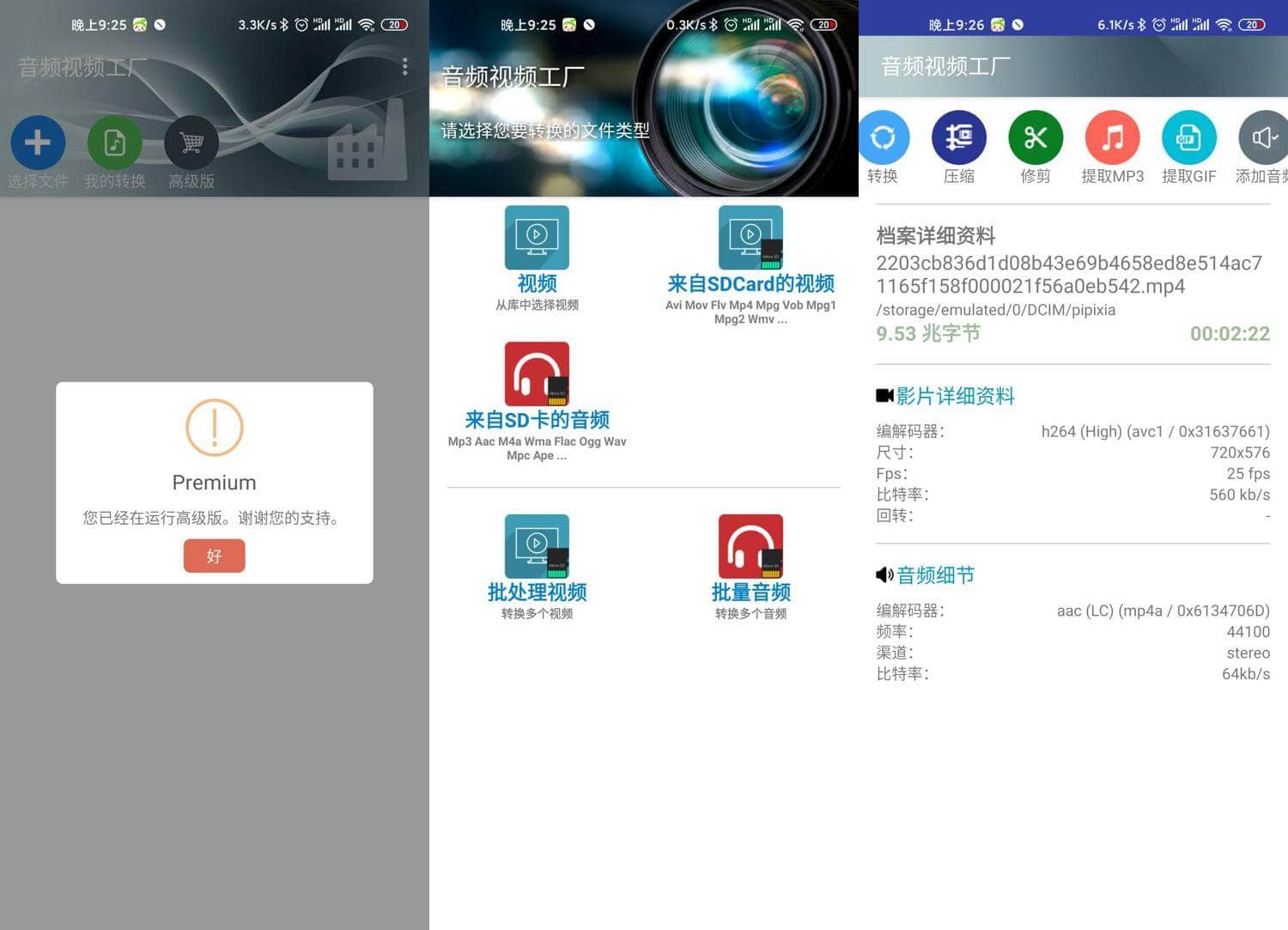Tap the video duration 00:02:22 label
The image size is (1288, 930).
pyautogui.click(x=1230, y=333)
